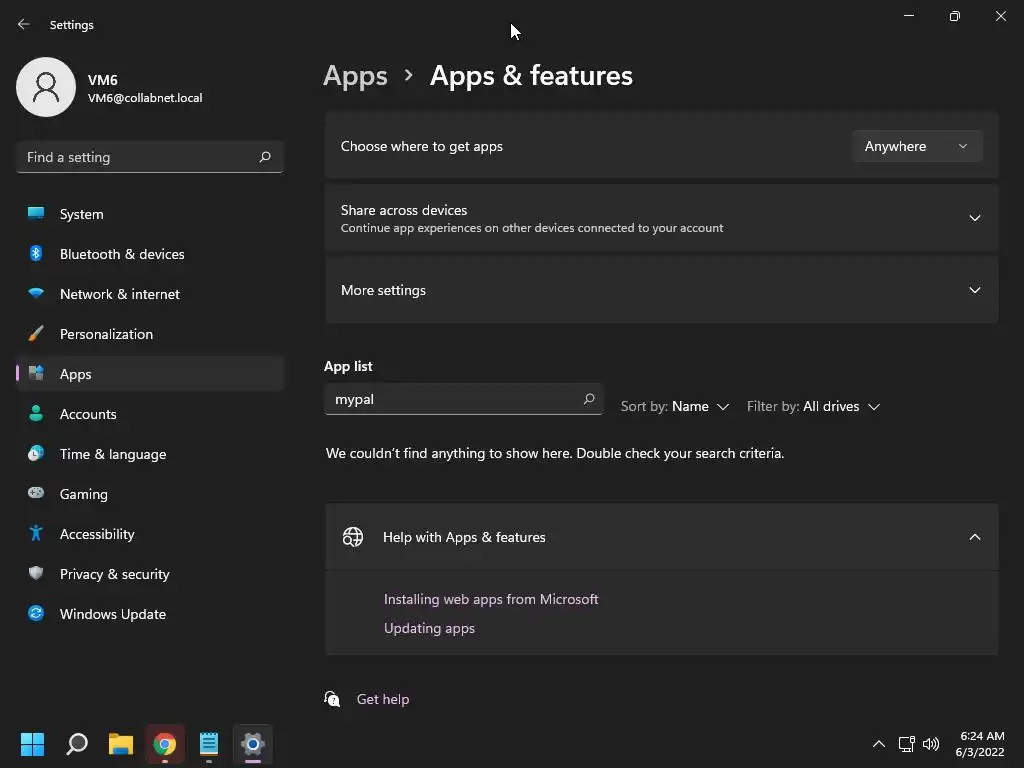Click the back arrow in Settings
The height and width of the screenshot is (768, 1024).
[x=24, y=24]
